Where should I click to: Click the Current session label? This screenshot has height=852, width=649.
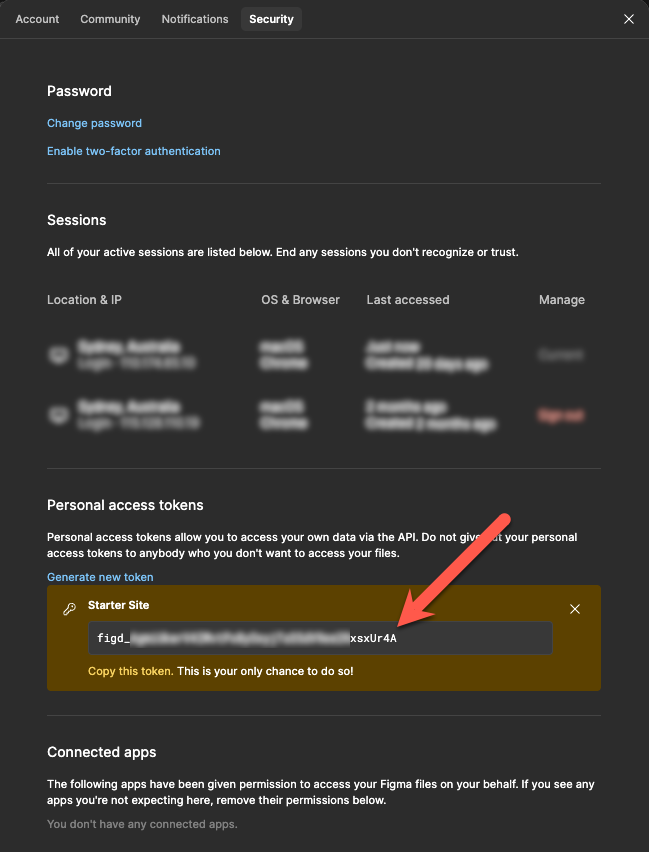(561, 354)
